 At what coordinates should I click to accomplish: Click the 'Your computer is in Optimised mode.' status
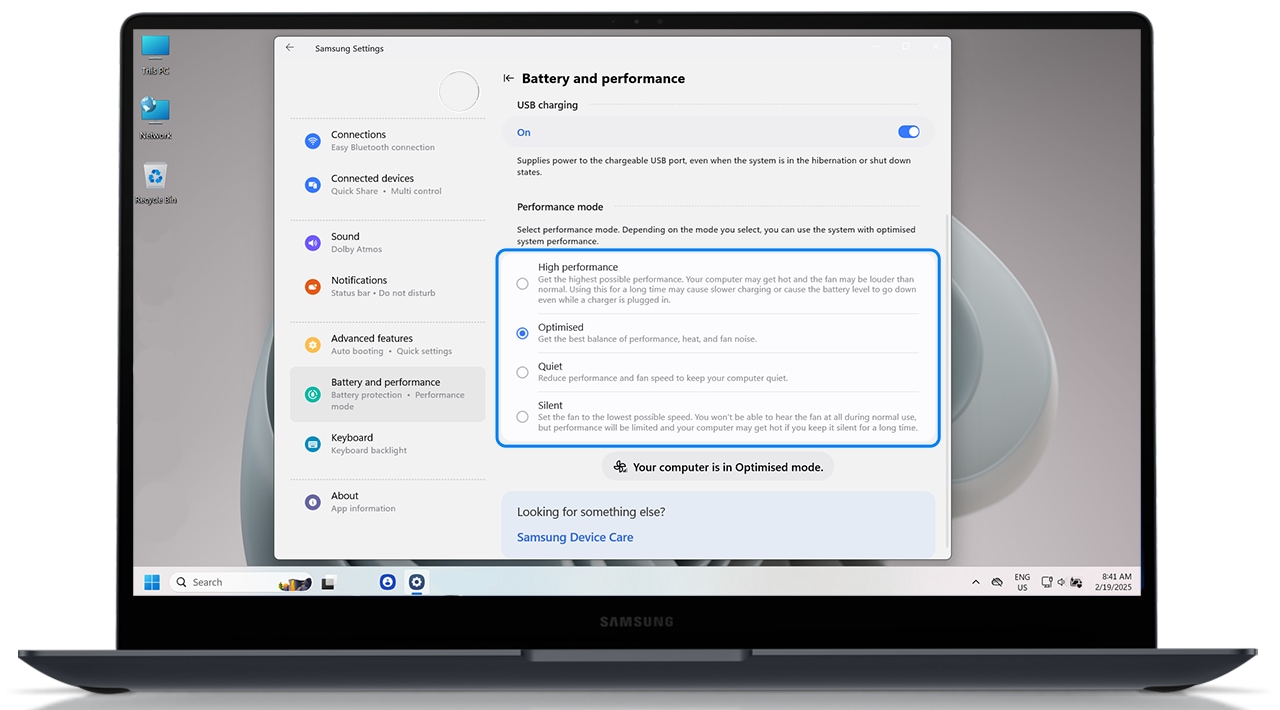(x=718, y=467)
